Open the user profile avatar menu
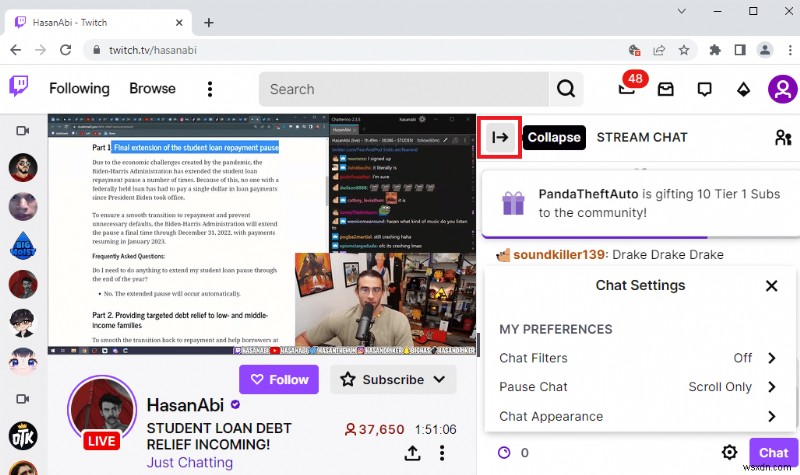This screenshot has width=800, height=475. point(783,89)
